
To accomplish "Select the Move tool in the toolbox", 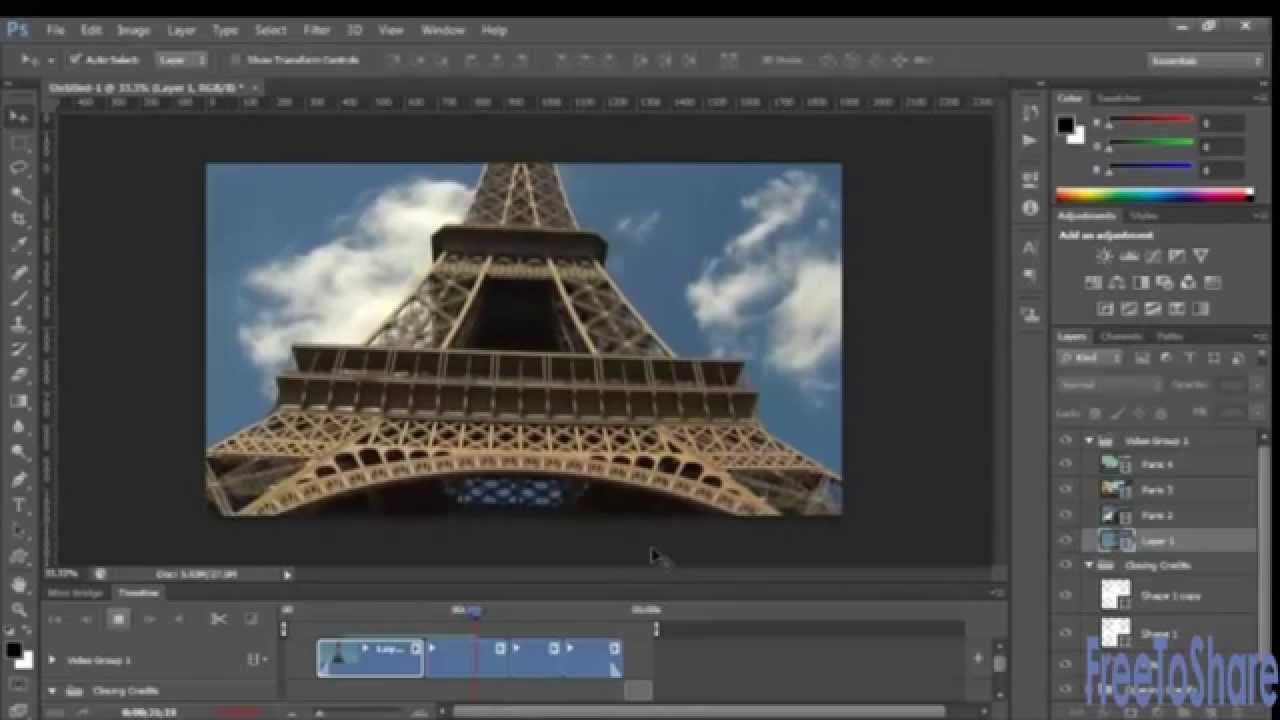I will click(19, 117).
